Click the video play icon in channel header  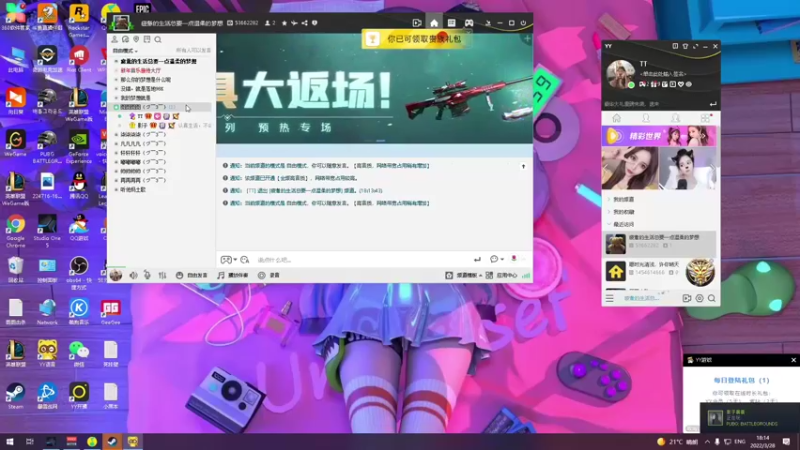pyautogui.click(x=416, y=23)
